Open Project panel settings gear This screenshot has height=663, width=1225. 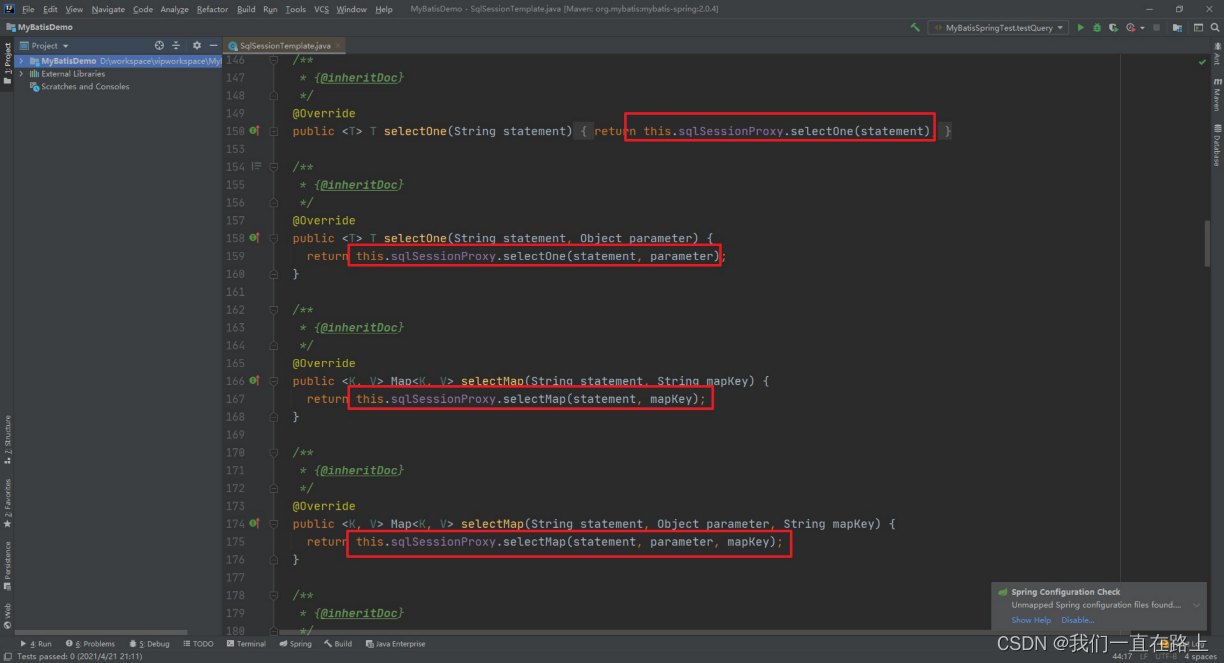(x=196, y=46)
